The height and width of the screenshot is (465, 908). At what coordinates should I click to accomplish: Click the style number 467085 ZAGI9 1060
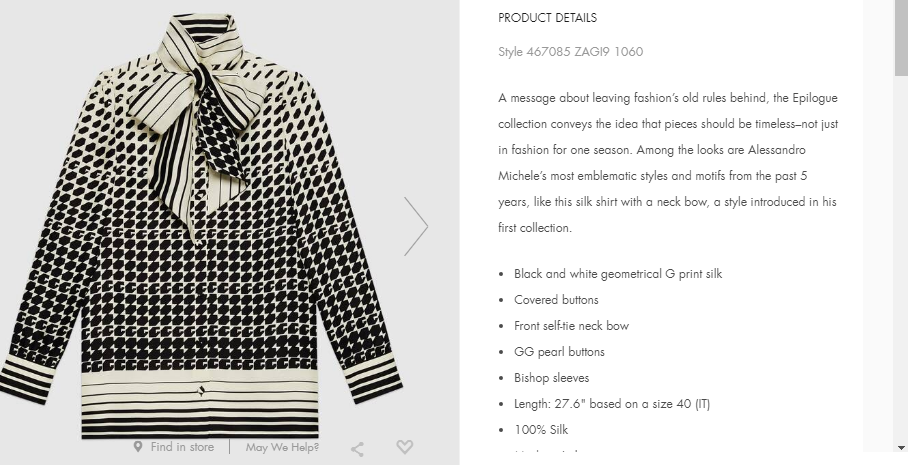(570, 51)
